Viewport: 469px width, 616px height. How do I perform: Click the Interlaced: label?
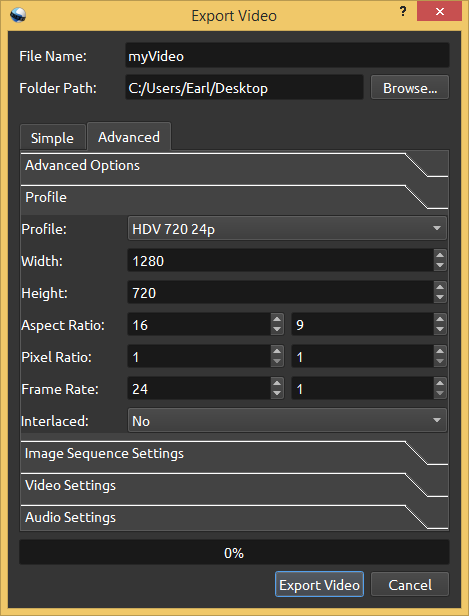point(55,421)
